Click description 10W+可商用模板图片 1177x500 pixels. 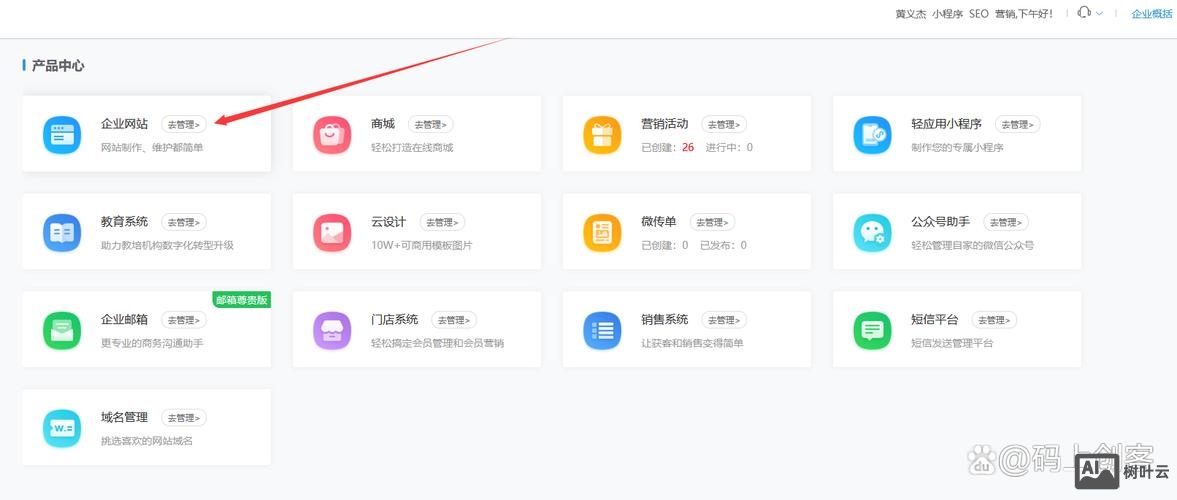click(422, 245)
